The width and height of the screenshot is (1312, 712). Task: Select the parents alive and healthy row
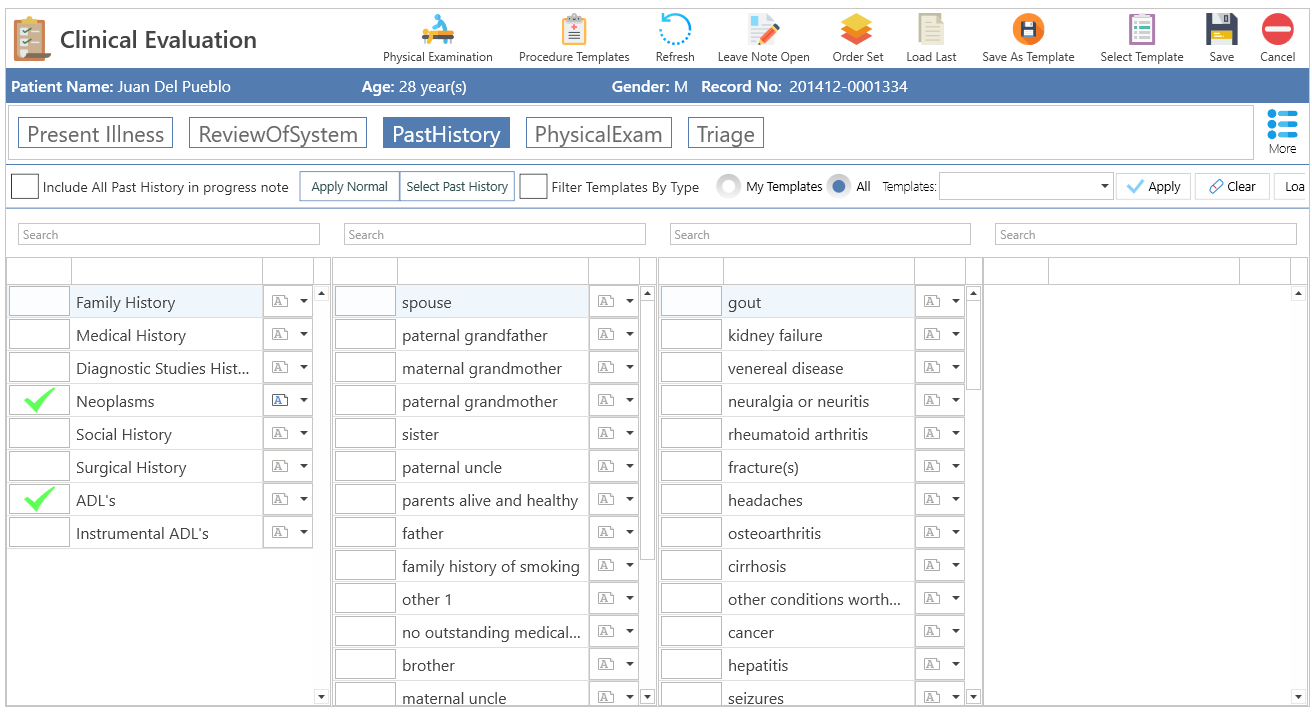point(485,500)
